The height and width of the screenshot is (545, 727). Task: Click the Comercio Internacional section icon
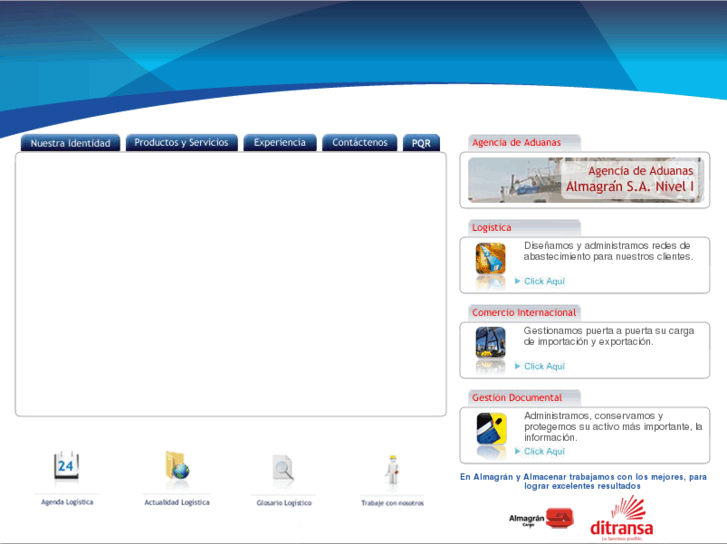[491, 343]
